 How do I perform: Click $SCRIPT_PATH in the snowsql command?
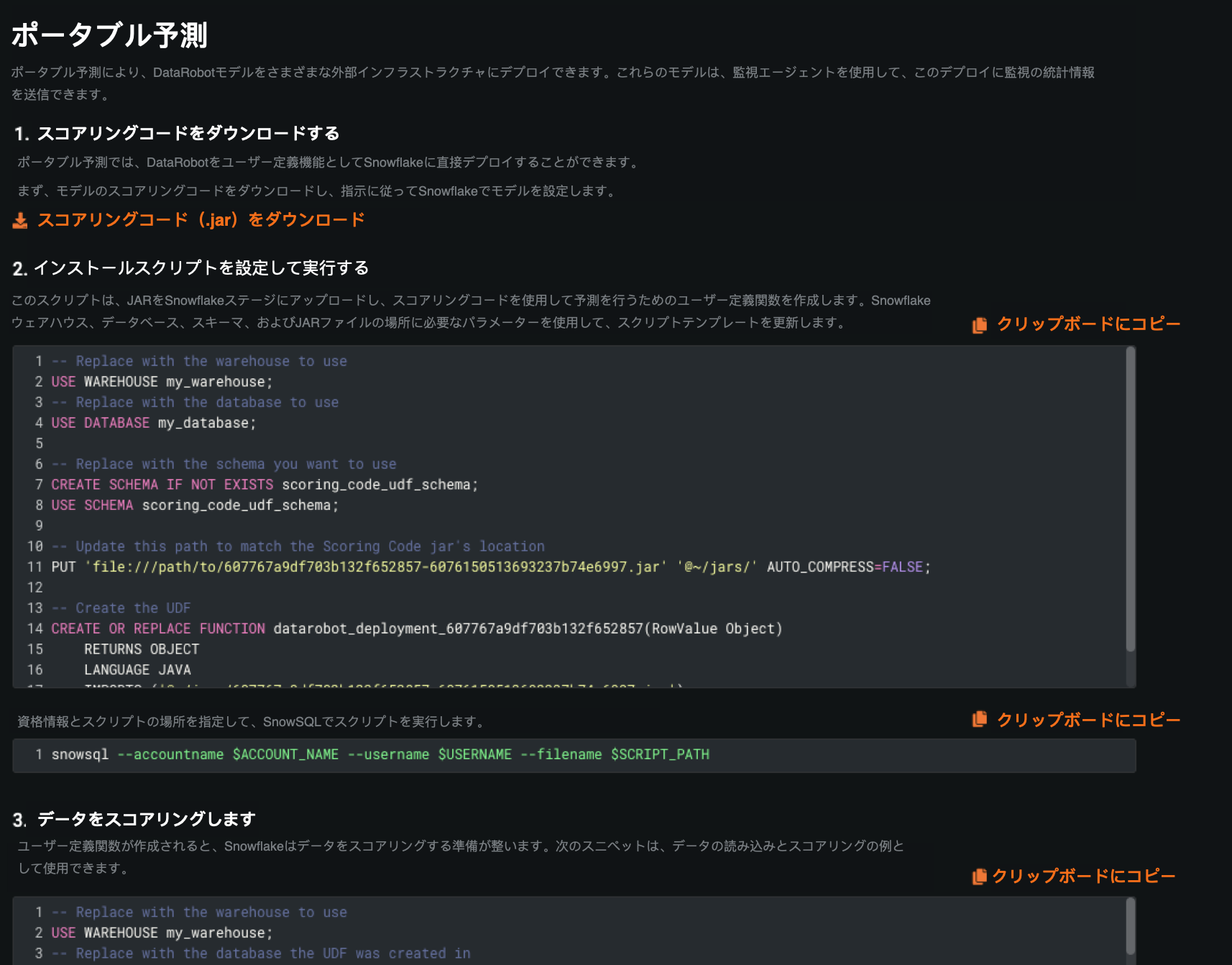tap(660, 754)
